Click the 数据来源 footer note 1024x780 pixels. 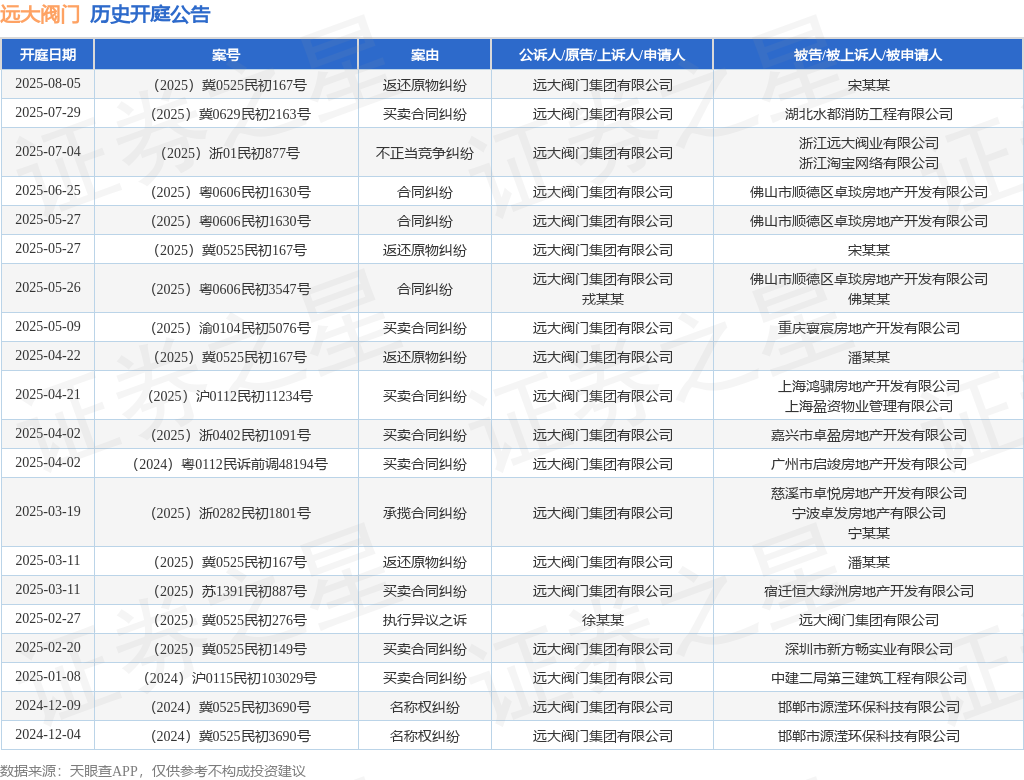(153, 771)
